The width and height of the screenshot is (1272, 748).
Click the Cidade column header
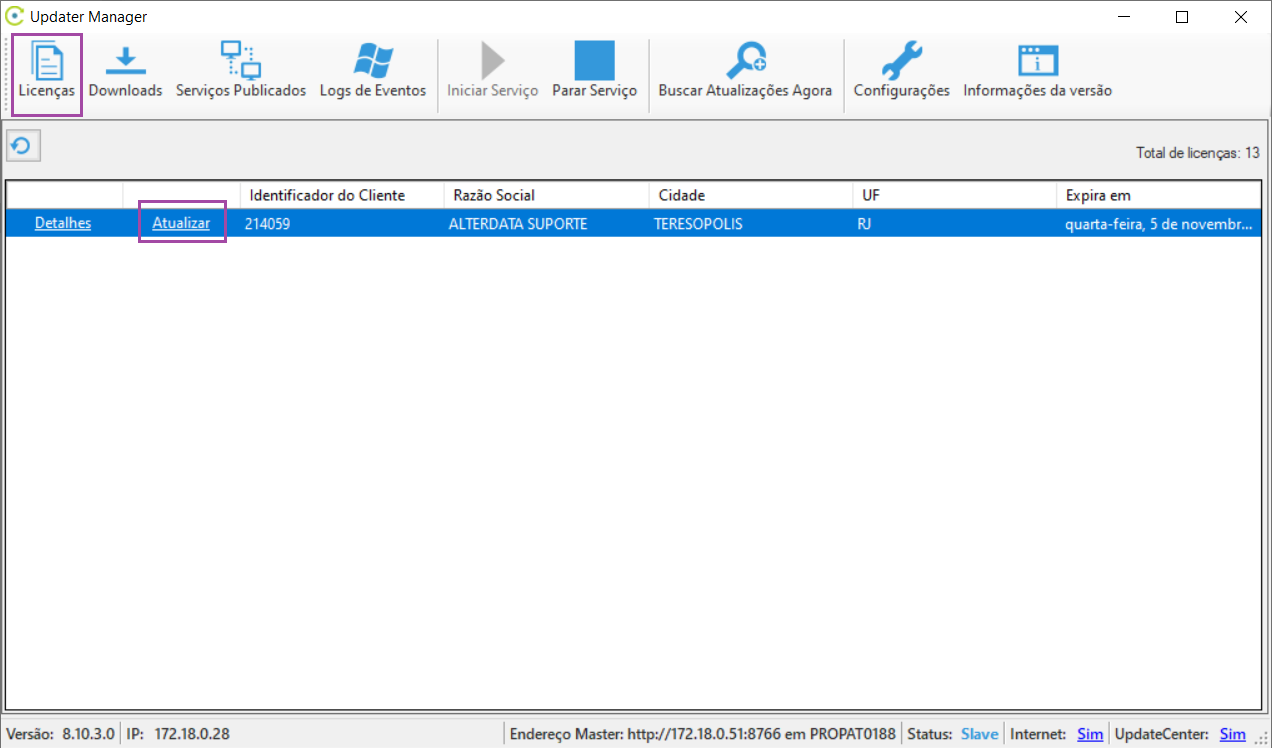[x=682, y=195]
